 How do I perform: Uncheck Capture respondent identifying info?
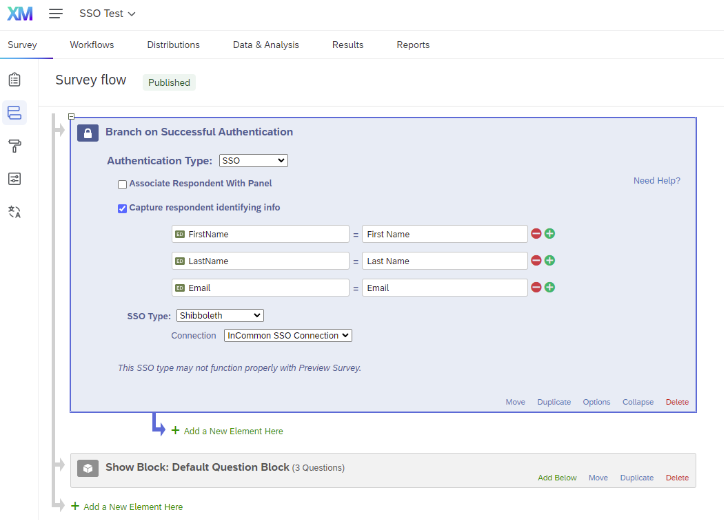tap(122, 209)
